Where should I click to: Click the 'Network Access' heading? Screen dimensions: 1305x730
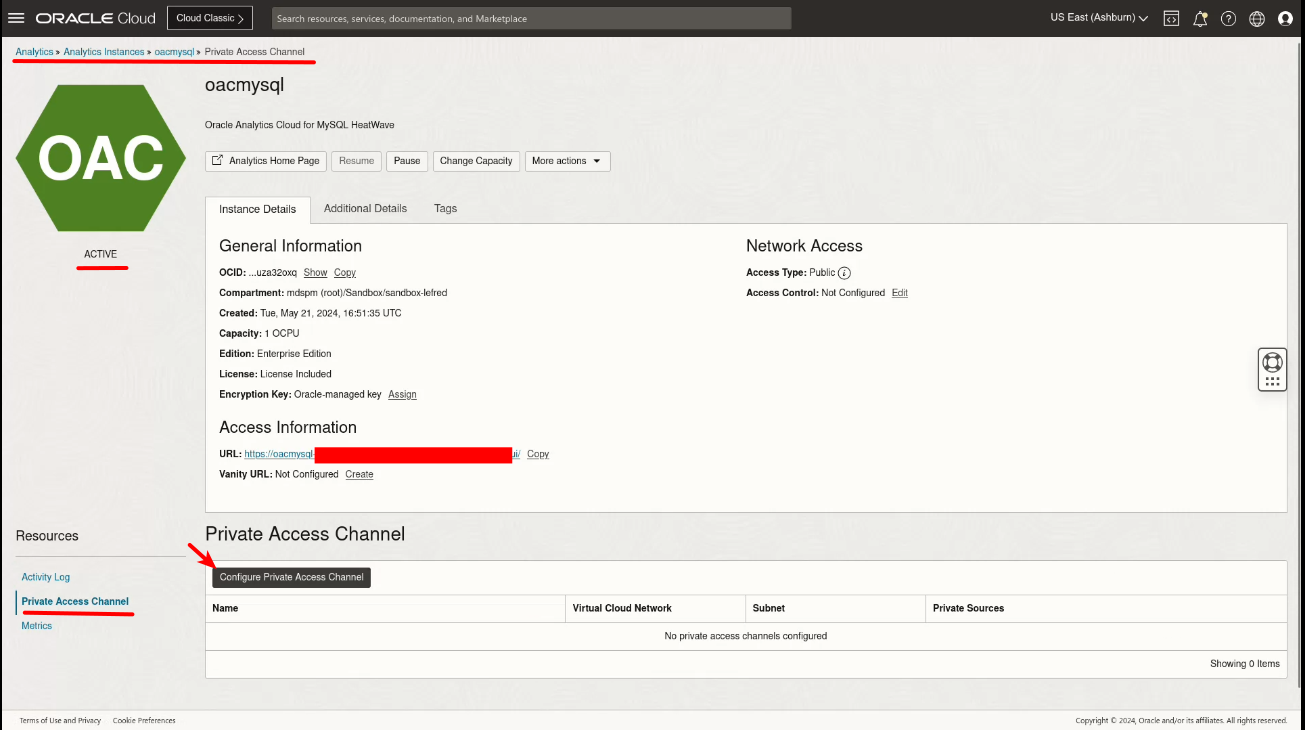804,246
